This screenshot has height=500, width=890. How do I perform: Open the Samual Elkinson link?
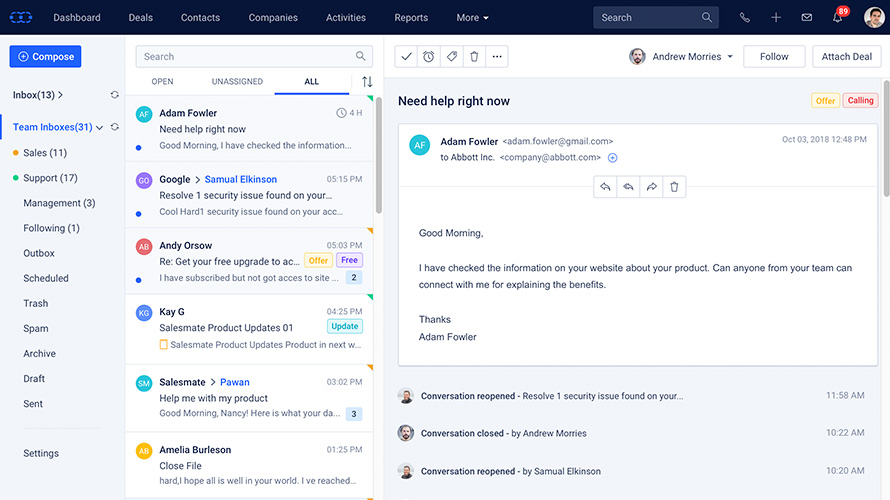[241, 179]
